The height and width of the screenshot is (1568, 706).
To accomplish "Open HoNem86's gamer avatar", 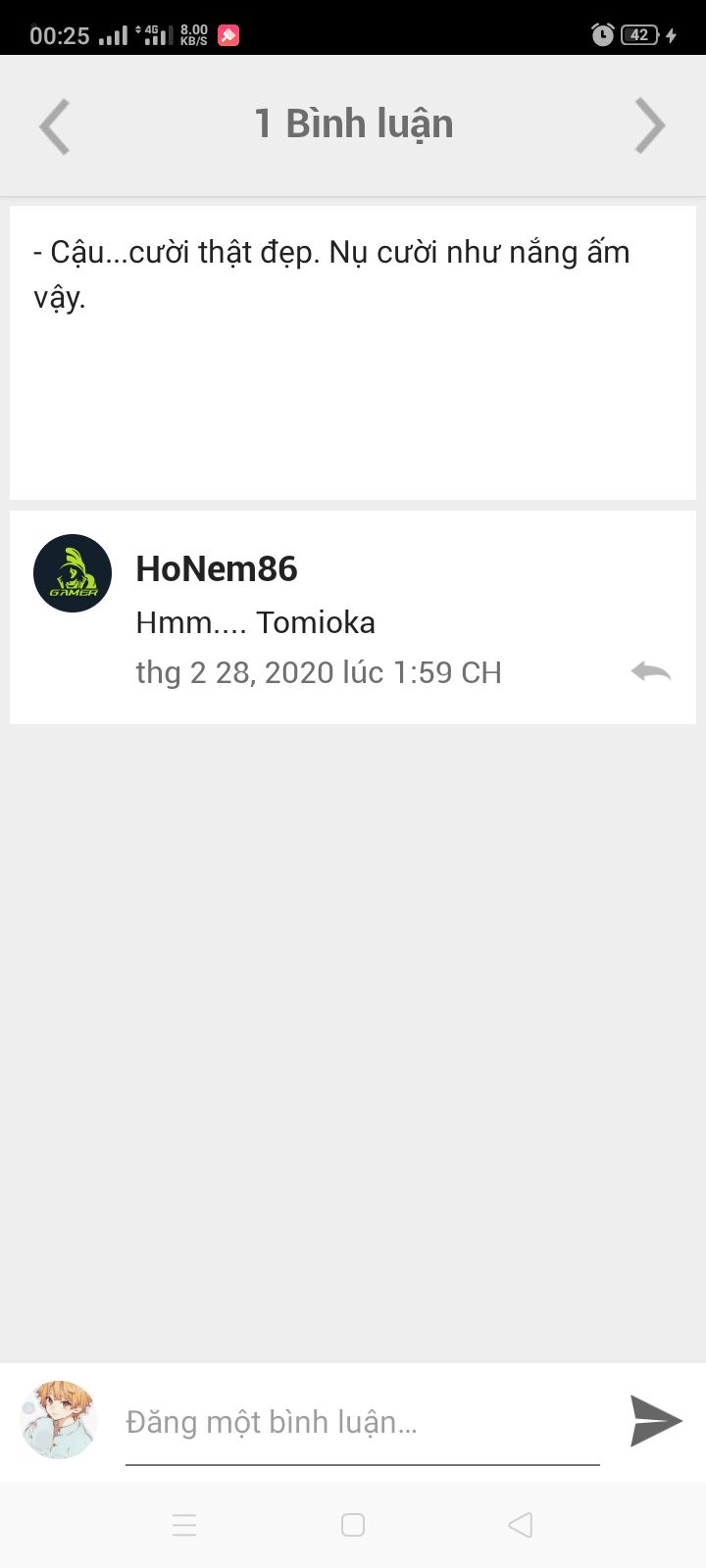I will pos(73,573).
